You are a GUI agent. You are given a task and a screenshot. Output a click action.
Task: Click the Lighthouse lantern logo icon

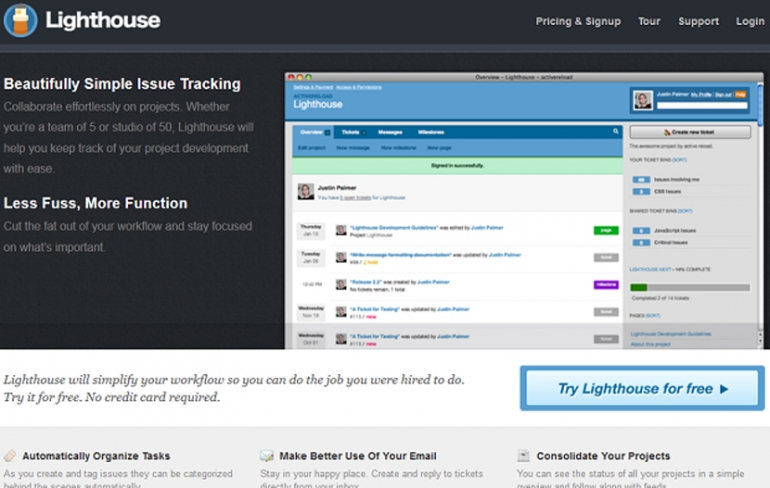(x=20, y=20)
